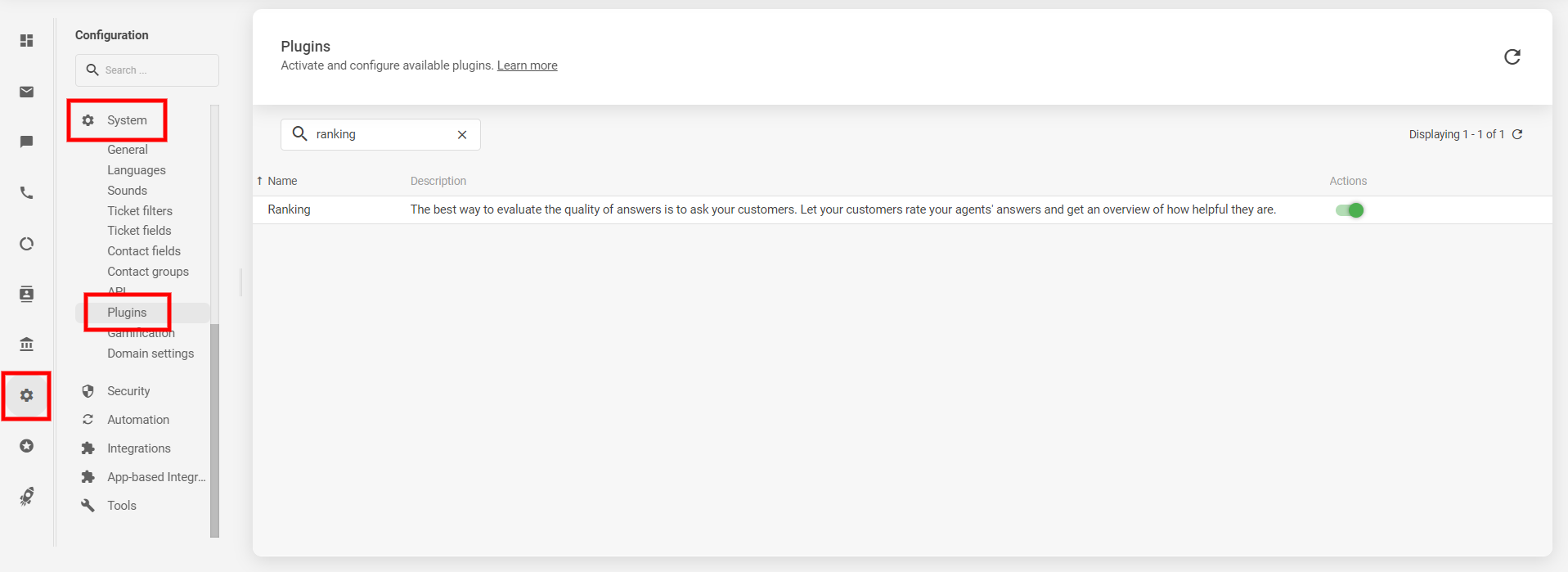Collapse the System section in Configuration
This screenshot has height=572, width=1568.
tap(127, 120)
